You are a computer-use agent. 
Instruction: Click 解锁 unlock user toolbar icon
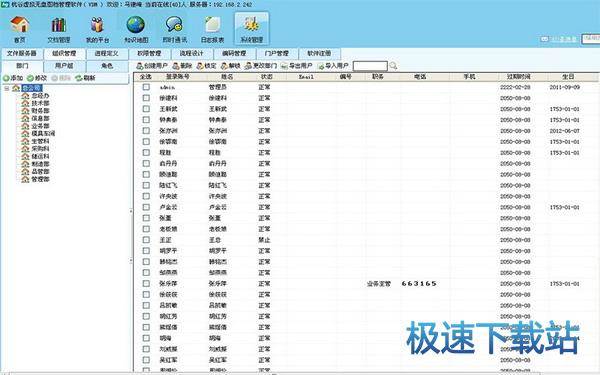tap(224, 66)
